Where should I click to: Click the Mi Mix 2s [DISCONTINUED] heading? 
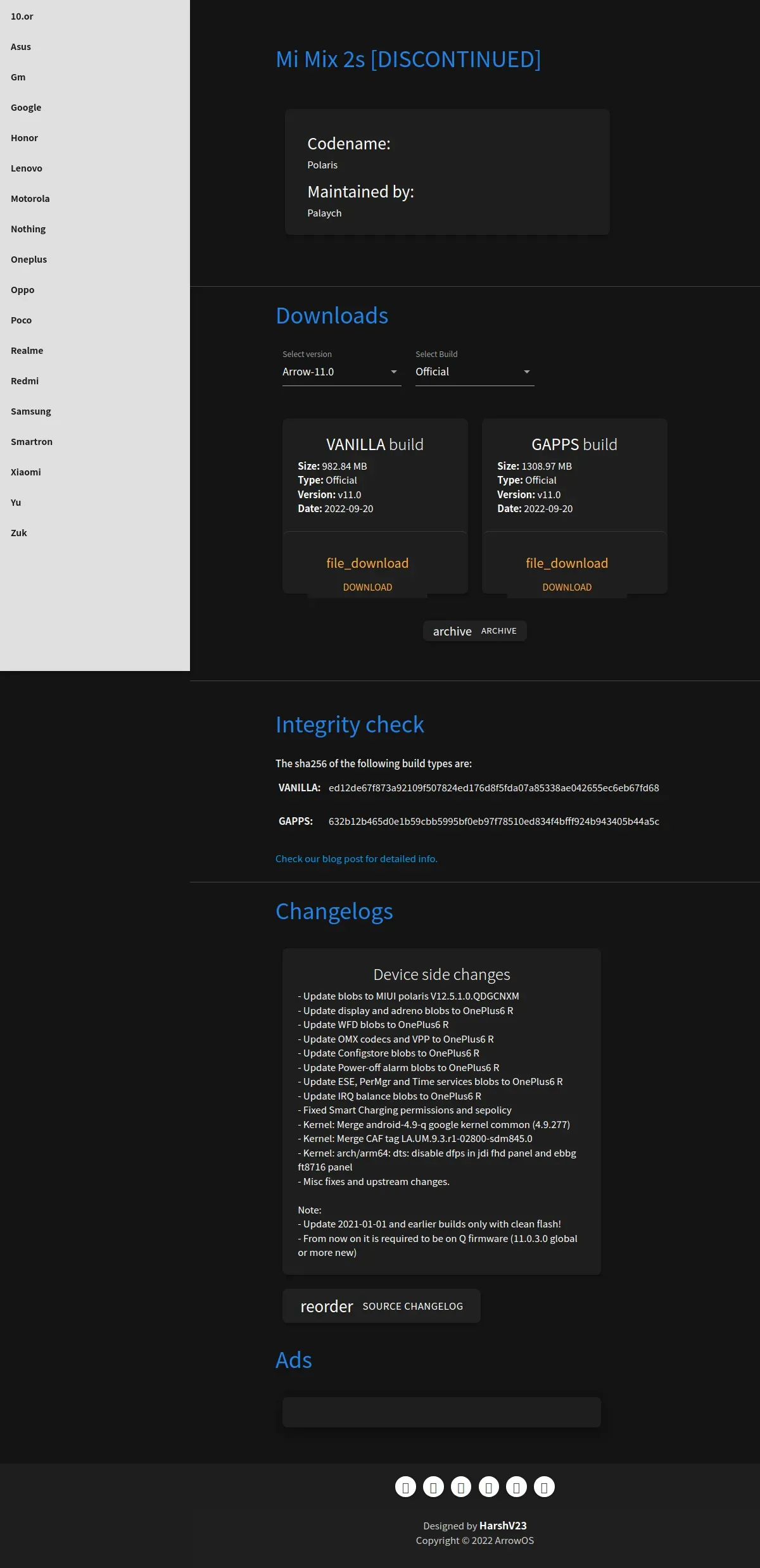pyautogui.click(x=408, y=60)
